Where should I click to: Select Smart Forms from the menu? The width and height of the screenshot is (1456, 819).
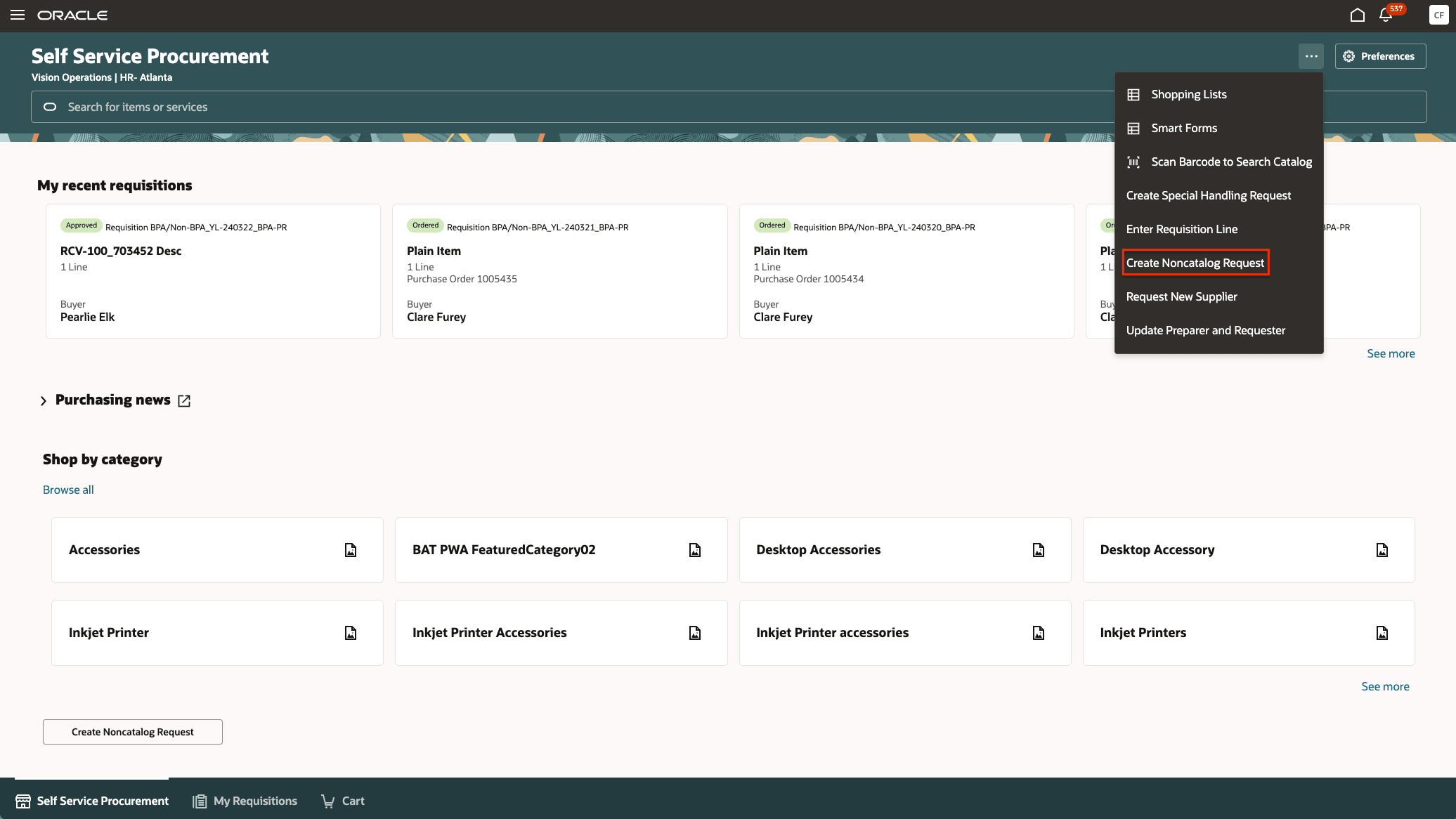point(1219,129)
